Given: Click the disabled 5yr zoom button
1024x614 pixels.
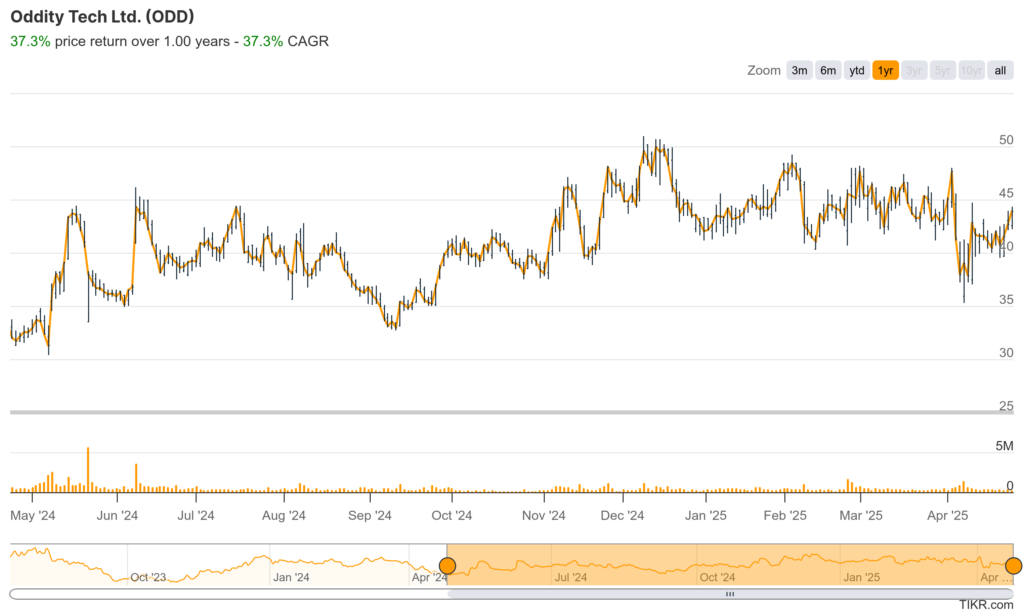Looking at the screenshot, I should [943, 71].
